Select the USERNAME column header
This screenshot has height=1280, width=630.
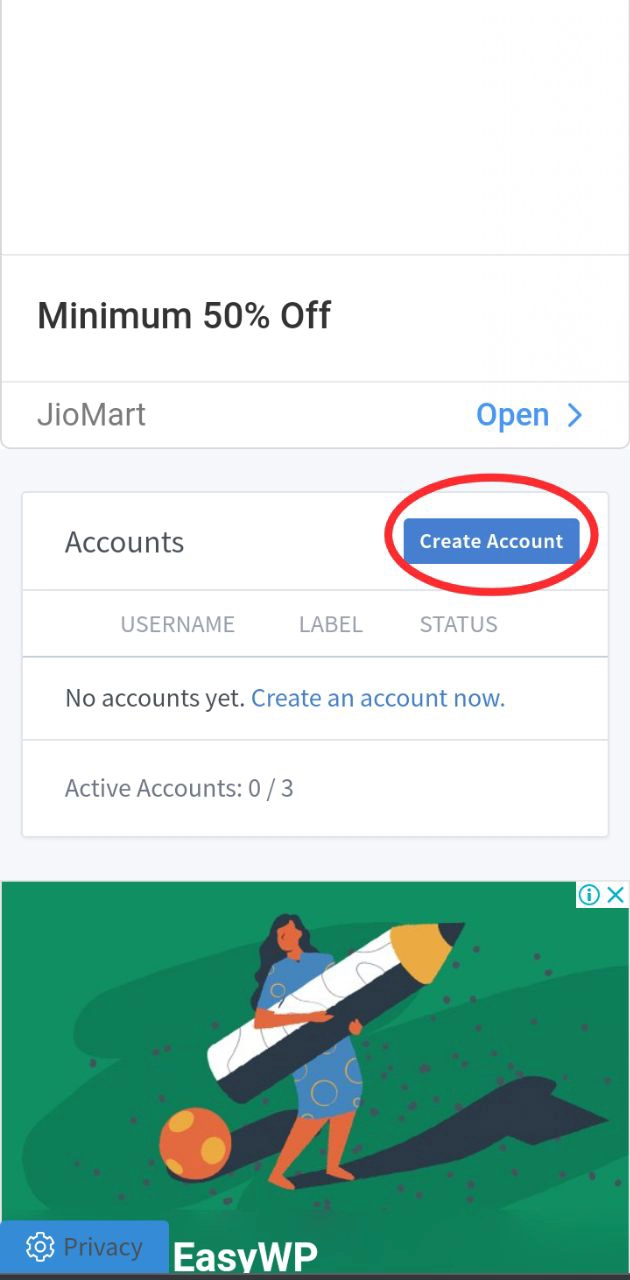point(177,624)
